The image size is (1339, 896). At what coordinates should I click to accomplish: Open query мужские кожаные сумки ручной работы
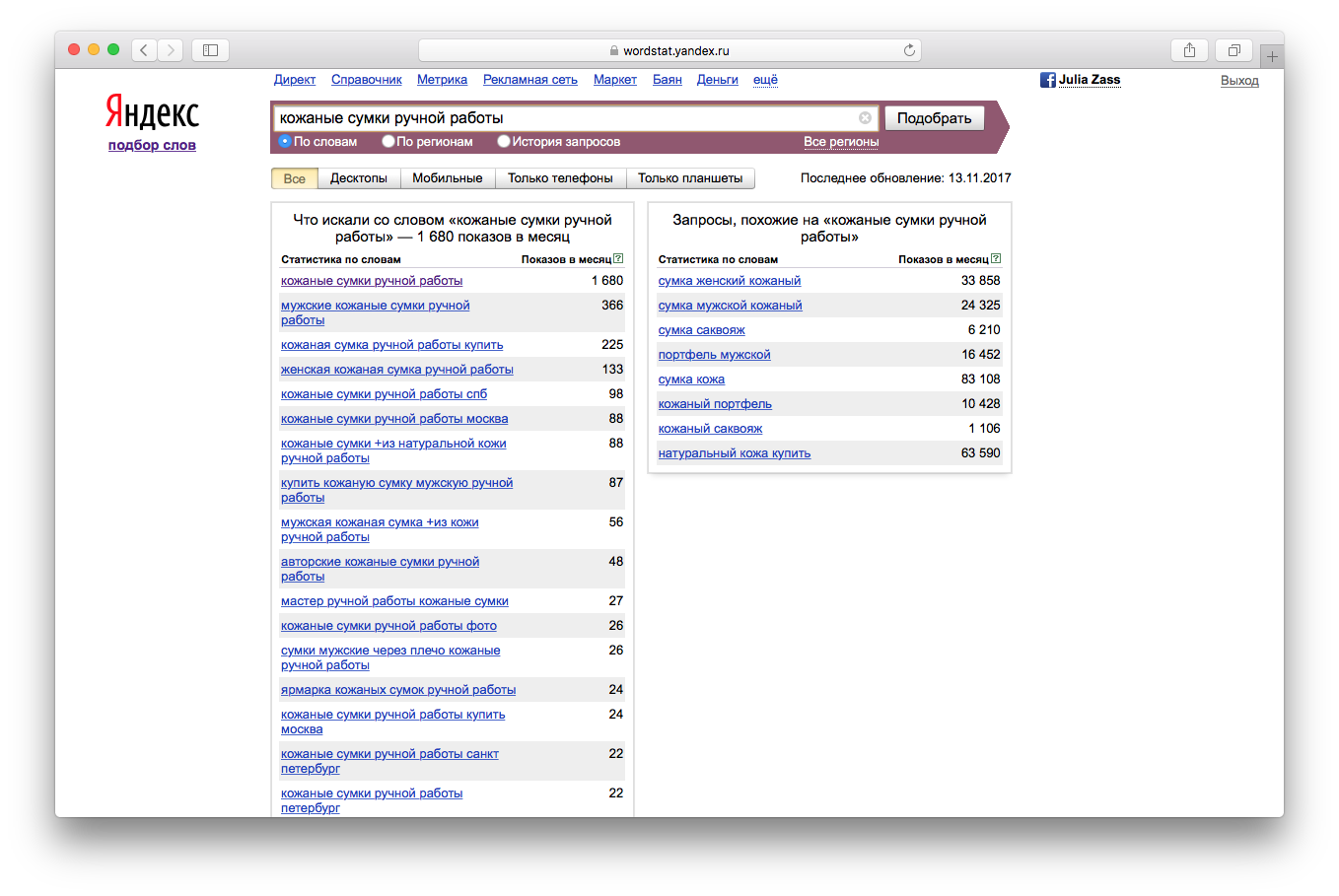(x=376, y=312)
